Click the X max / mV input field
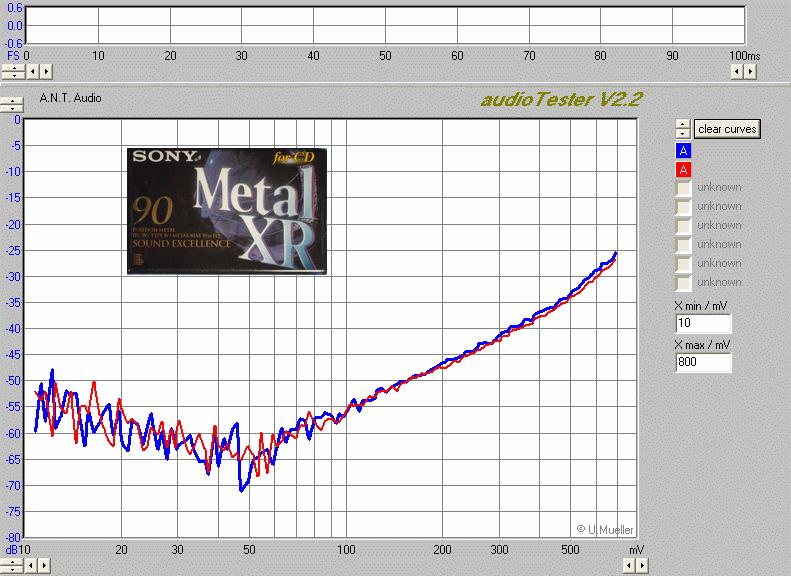This screenshot has height=576, width=791. coord(703,362)
